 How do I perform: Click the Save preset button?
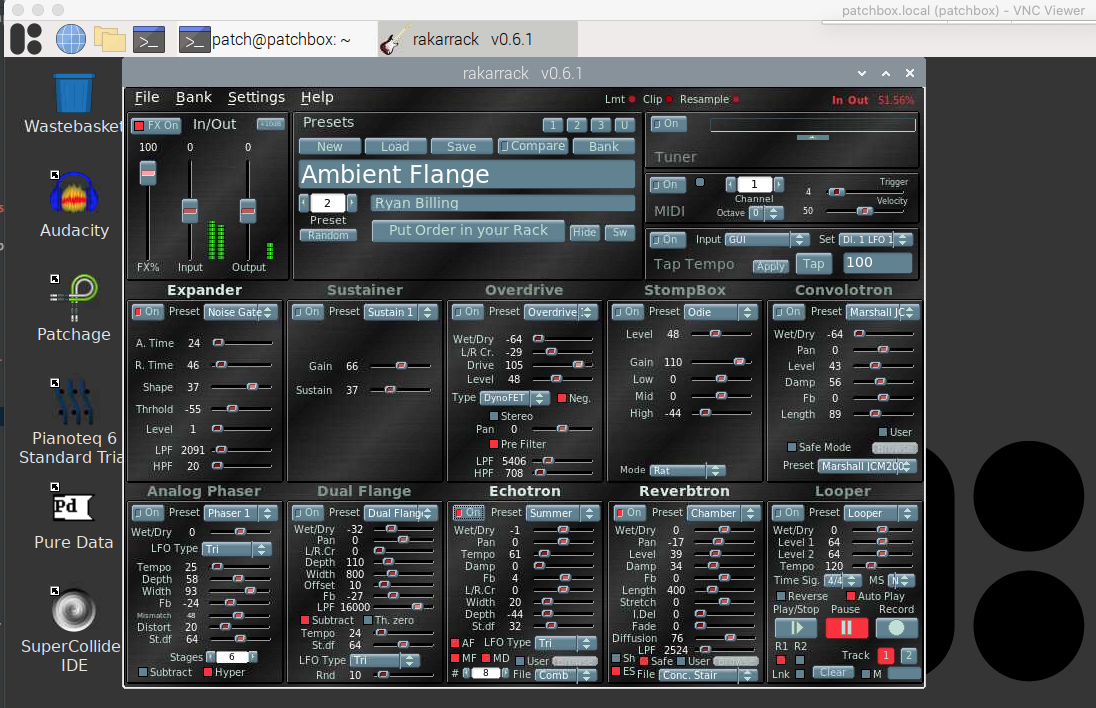461,146
